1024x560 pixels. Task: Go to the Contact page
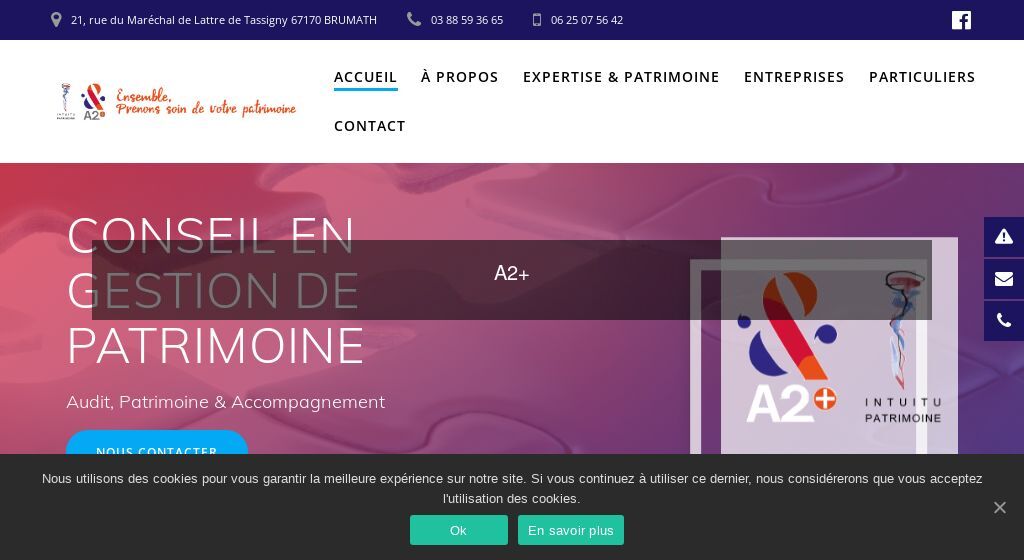pyautogui.click(x=370, y=126)
